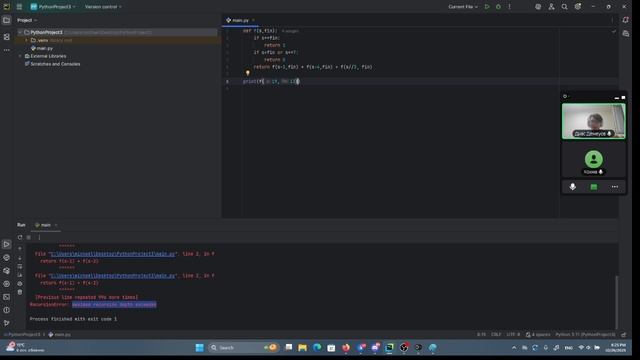Open the Project tool window icon
The image size is (640, 360).
pos(7,20)
